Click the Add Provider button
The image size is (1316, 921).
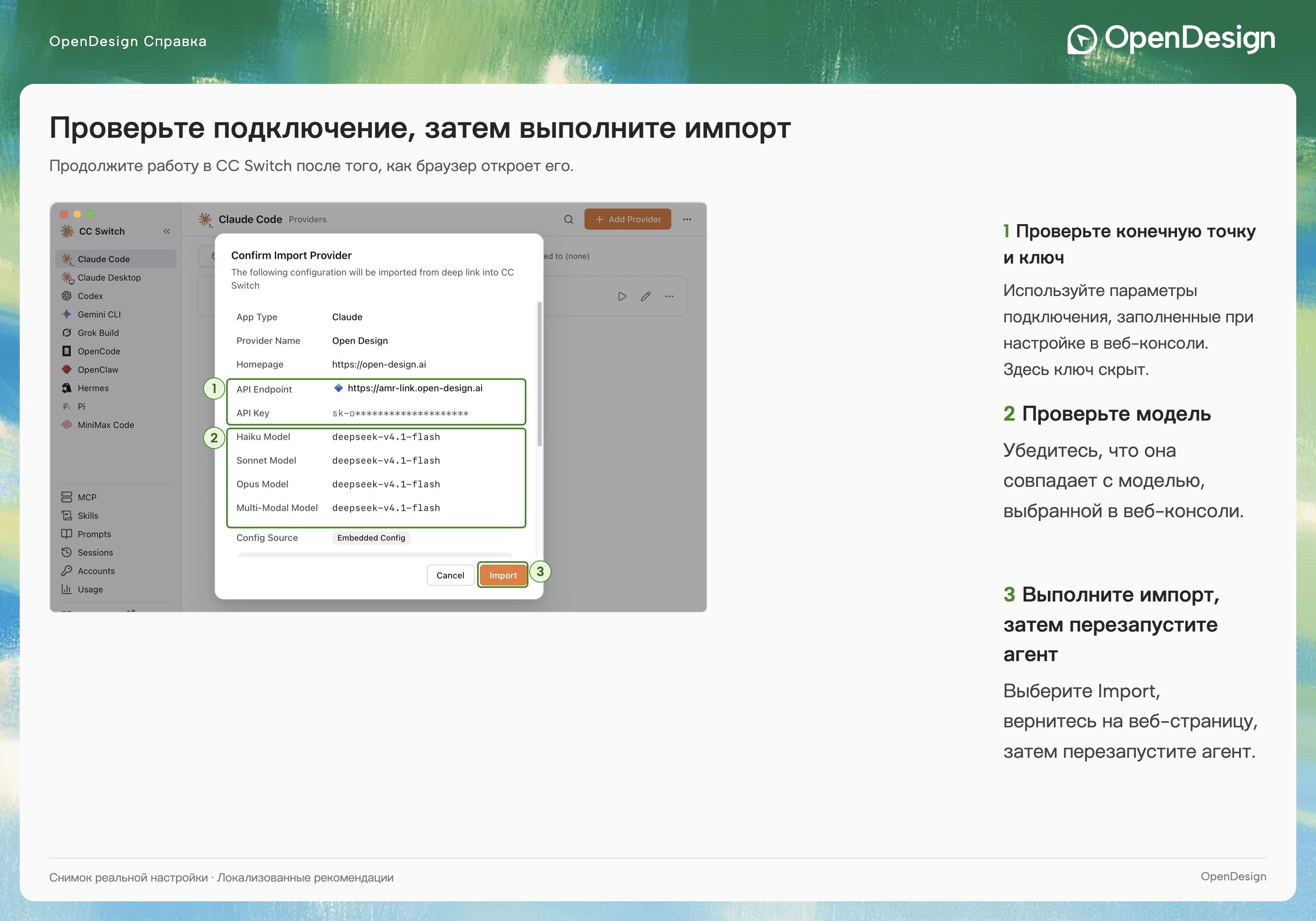[x=628, y=219]
